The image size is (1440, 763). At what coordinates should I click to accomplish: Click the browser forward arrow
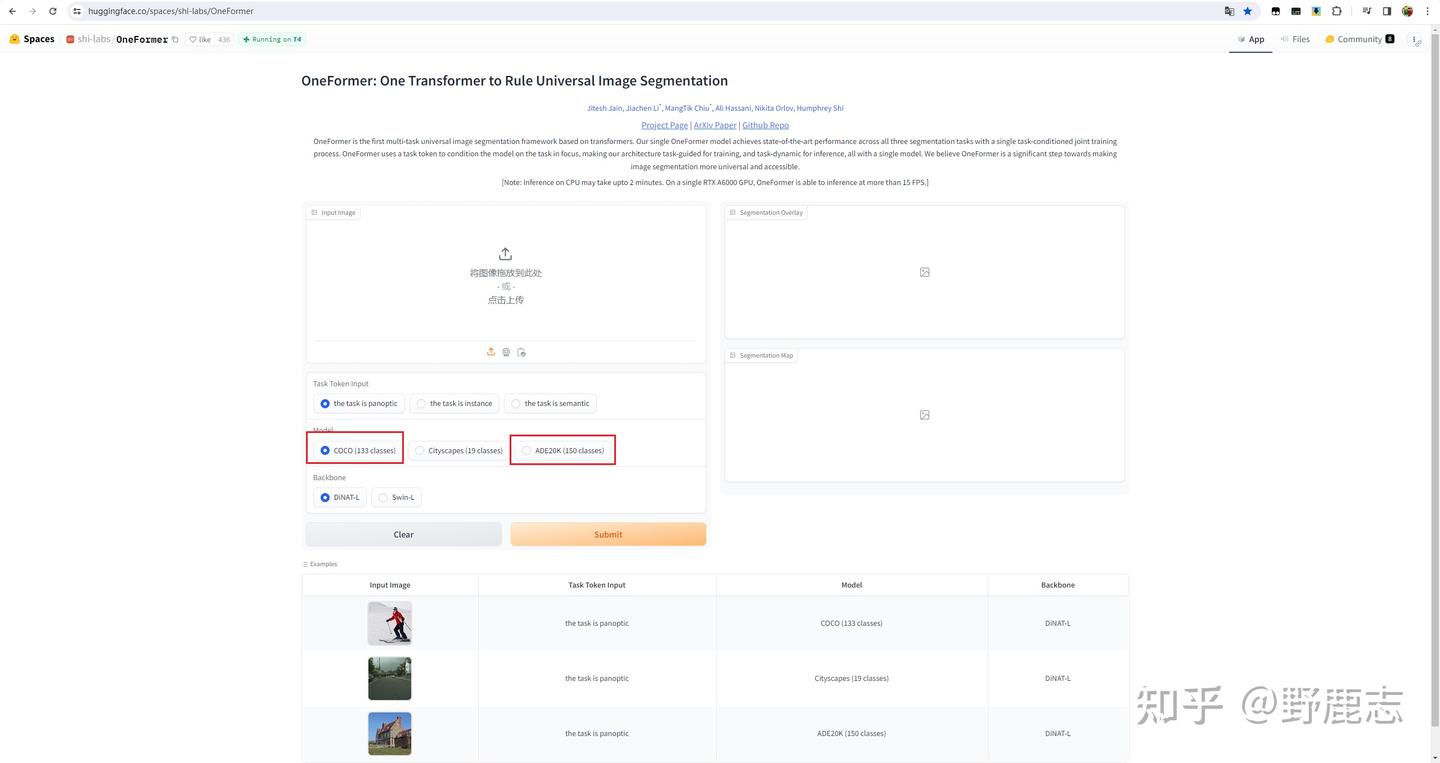coord(32,11)
